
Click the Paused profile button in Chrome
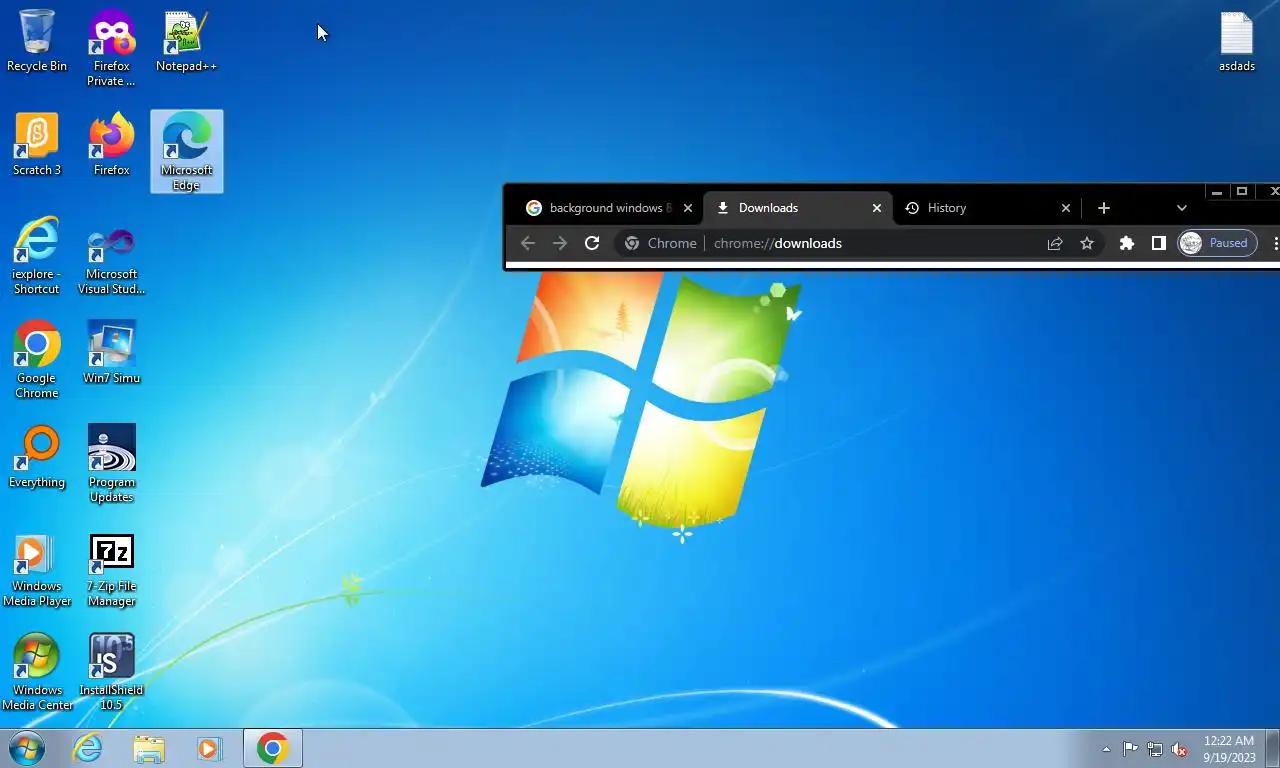click(x=1217, y=243)
